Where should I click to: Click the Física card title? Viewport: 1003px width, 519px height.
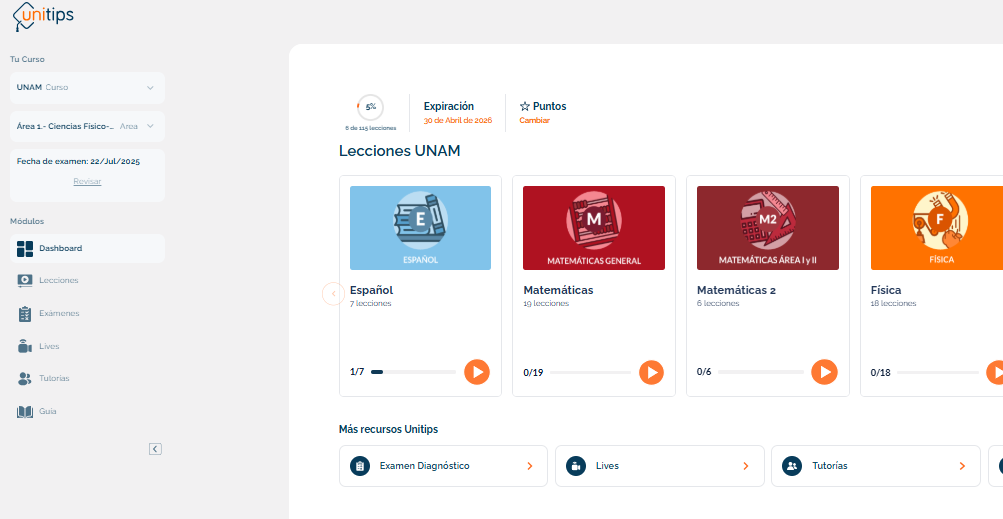886,291
